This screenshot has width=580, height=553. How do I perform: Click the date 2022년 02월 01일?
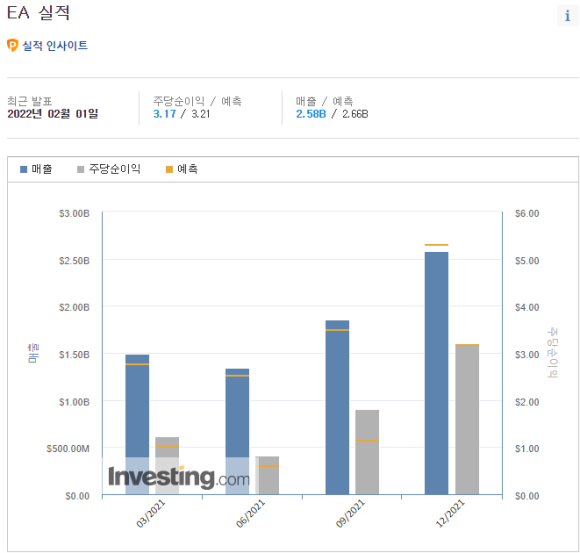(x=53, y=114)
